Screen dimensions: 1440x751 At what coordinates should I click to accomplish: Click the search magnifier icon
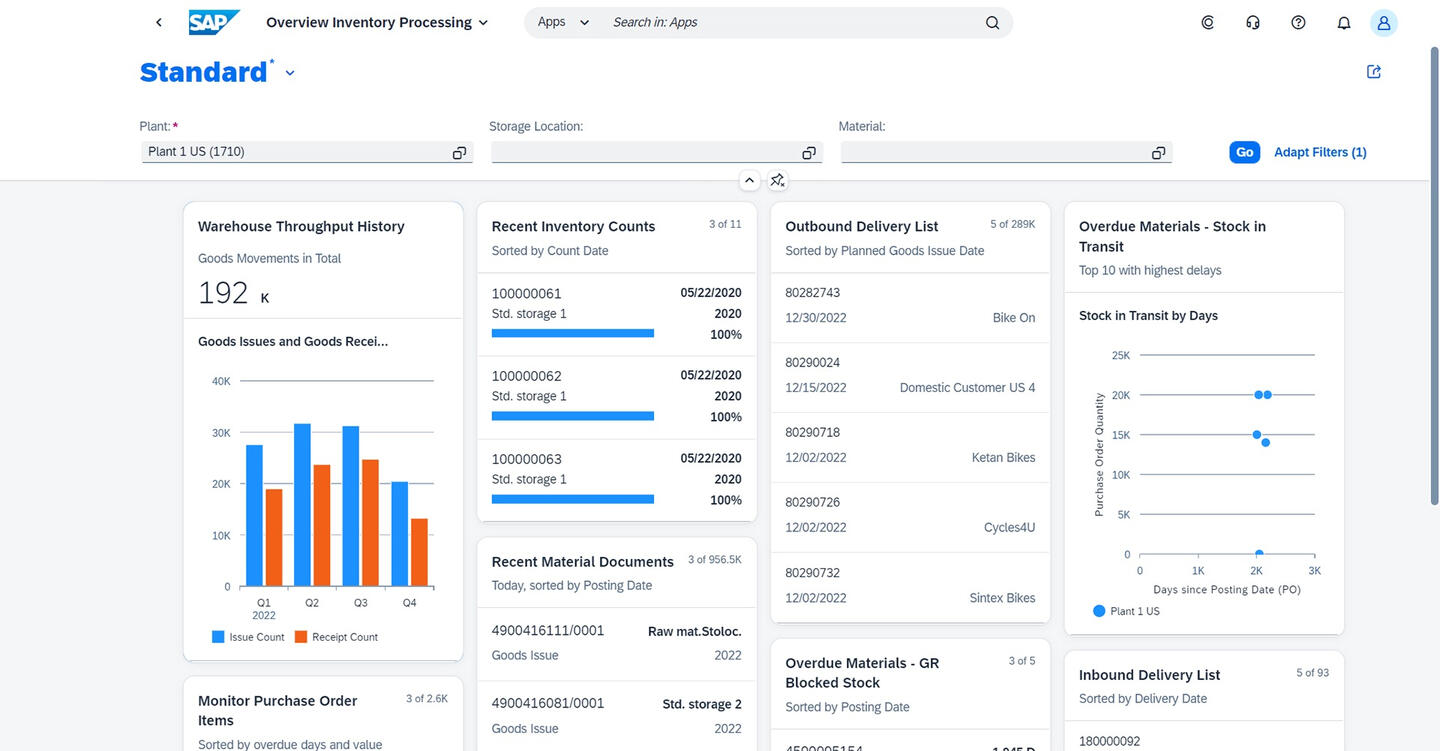pyautogui.click(x=992, y=22)
